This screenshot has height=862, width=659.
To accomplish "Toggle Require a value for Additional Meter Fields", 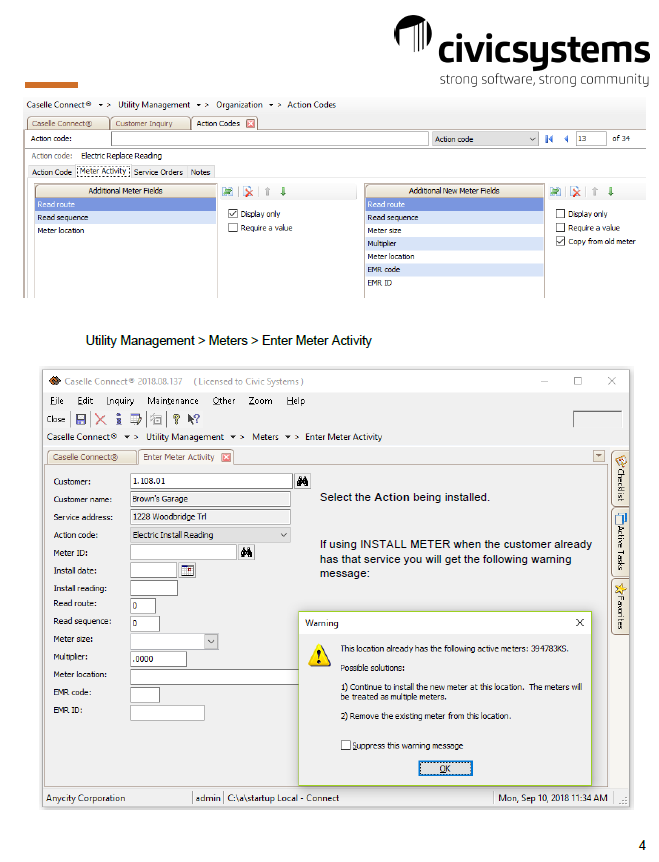I will tap(233, 228).
